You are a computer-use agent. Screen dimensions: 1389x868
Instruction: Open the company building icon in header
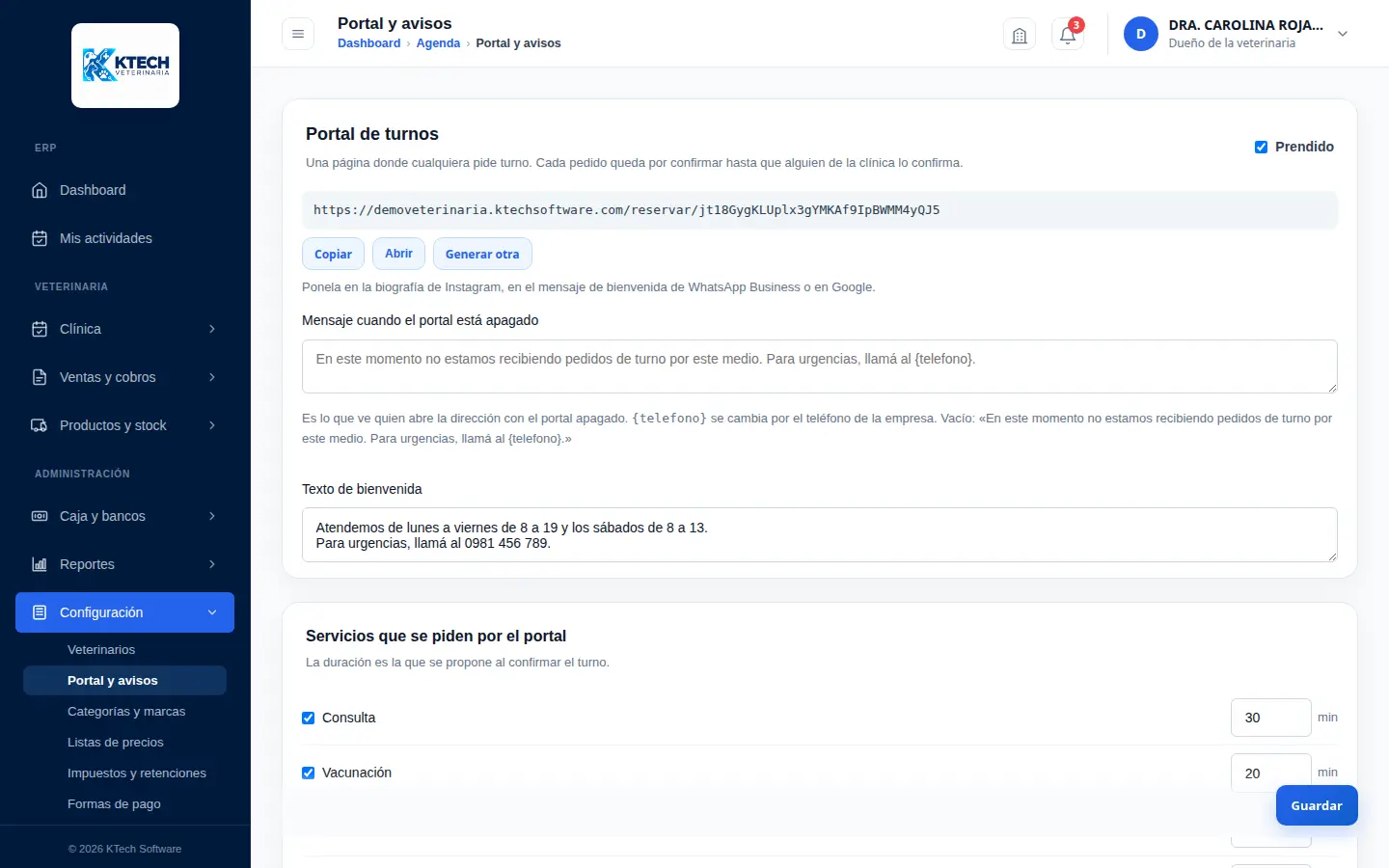(x=1020, y=35)
